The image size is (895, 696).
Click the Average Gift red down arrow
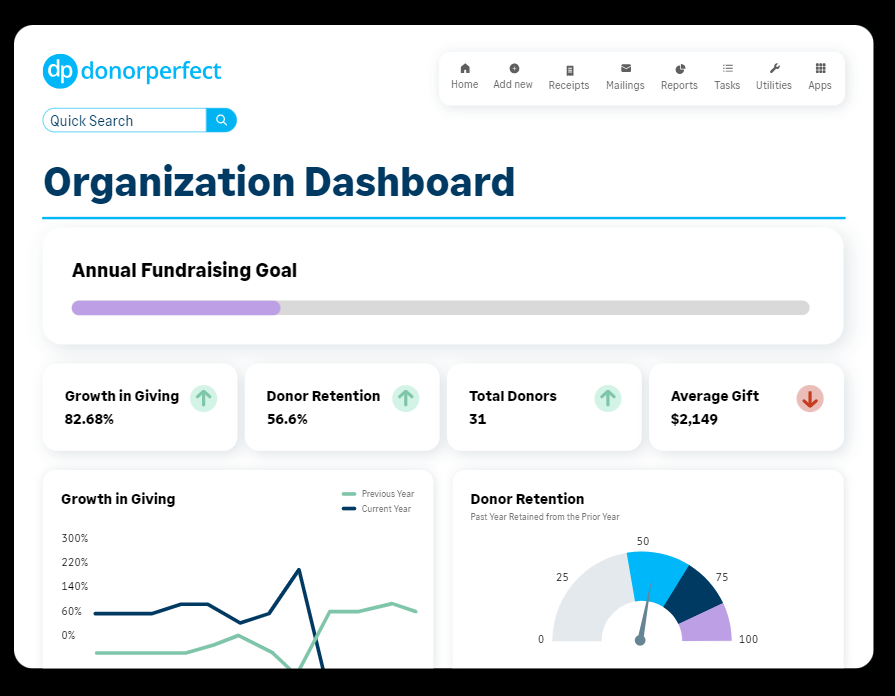coord(810,398)
